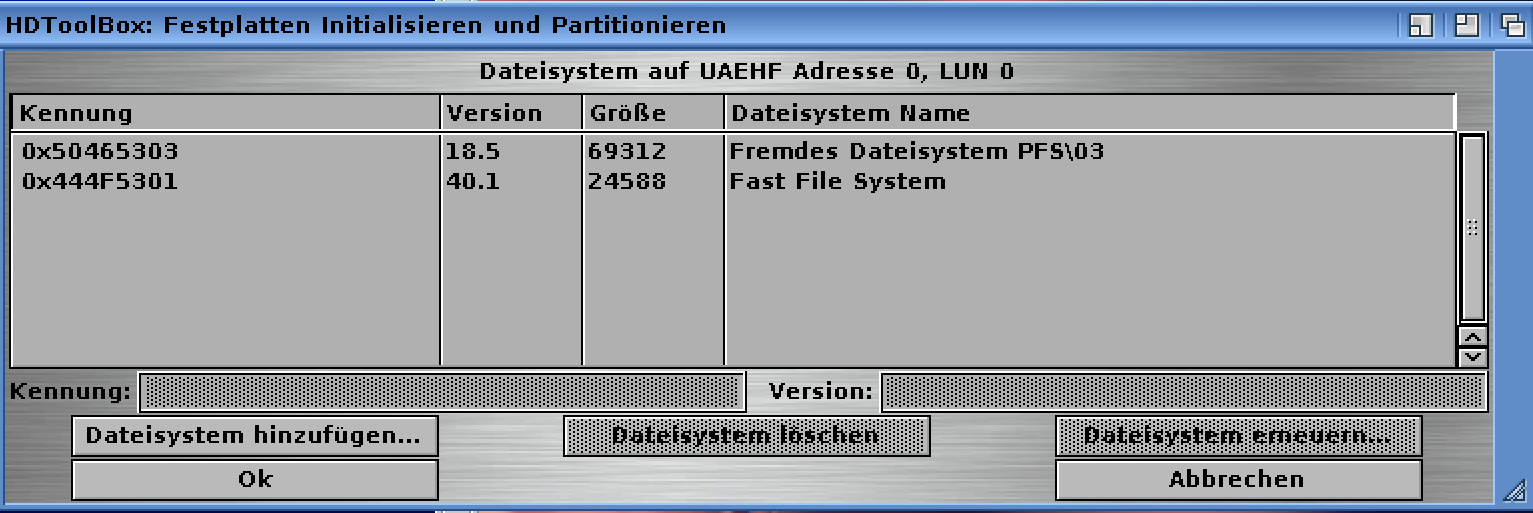Click size value 24588
The image size is (1533, 513).
[x=627, y=182]
